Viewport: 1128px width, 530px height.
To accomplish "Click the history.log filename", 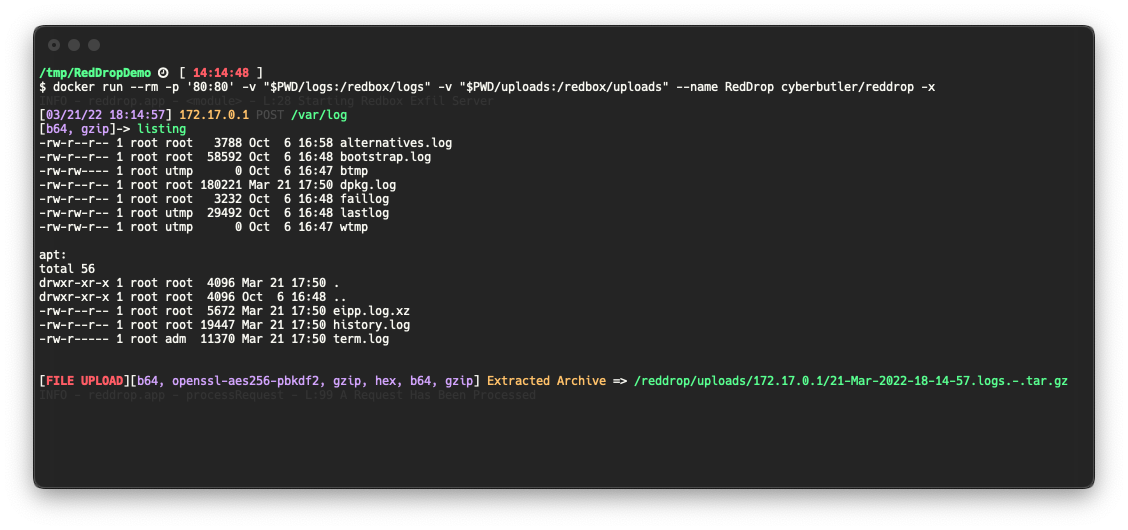I will click(x=371, y=325).
